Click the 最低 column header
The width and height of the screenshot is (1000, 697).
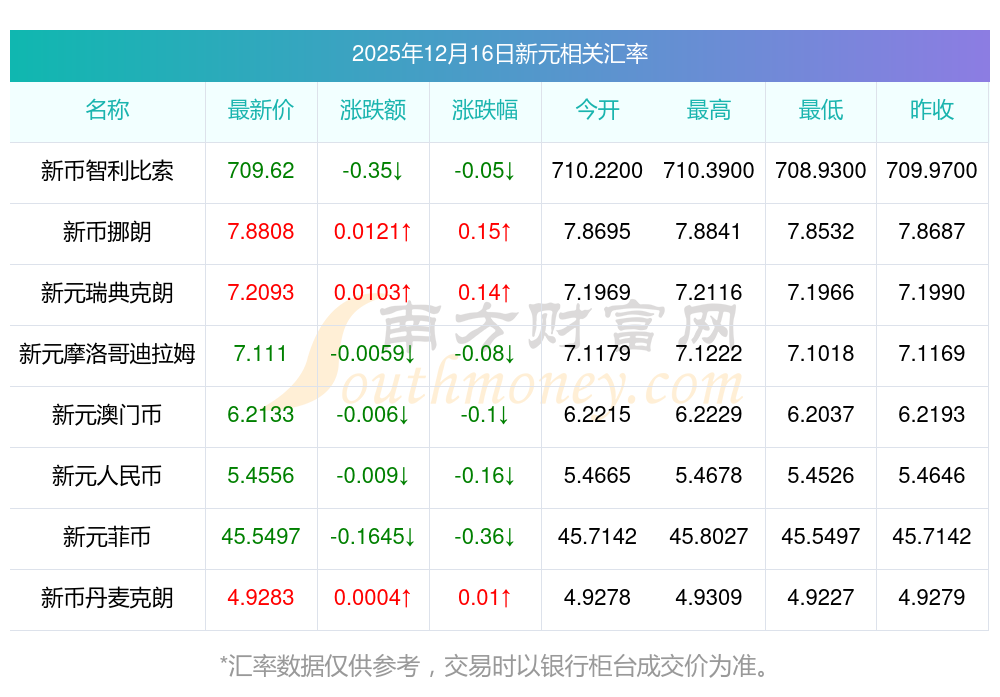click(821, 111)
